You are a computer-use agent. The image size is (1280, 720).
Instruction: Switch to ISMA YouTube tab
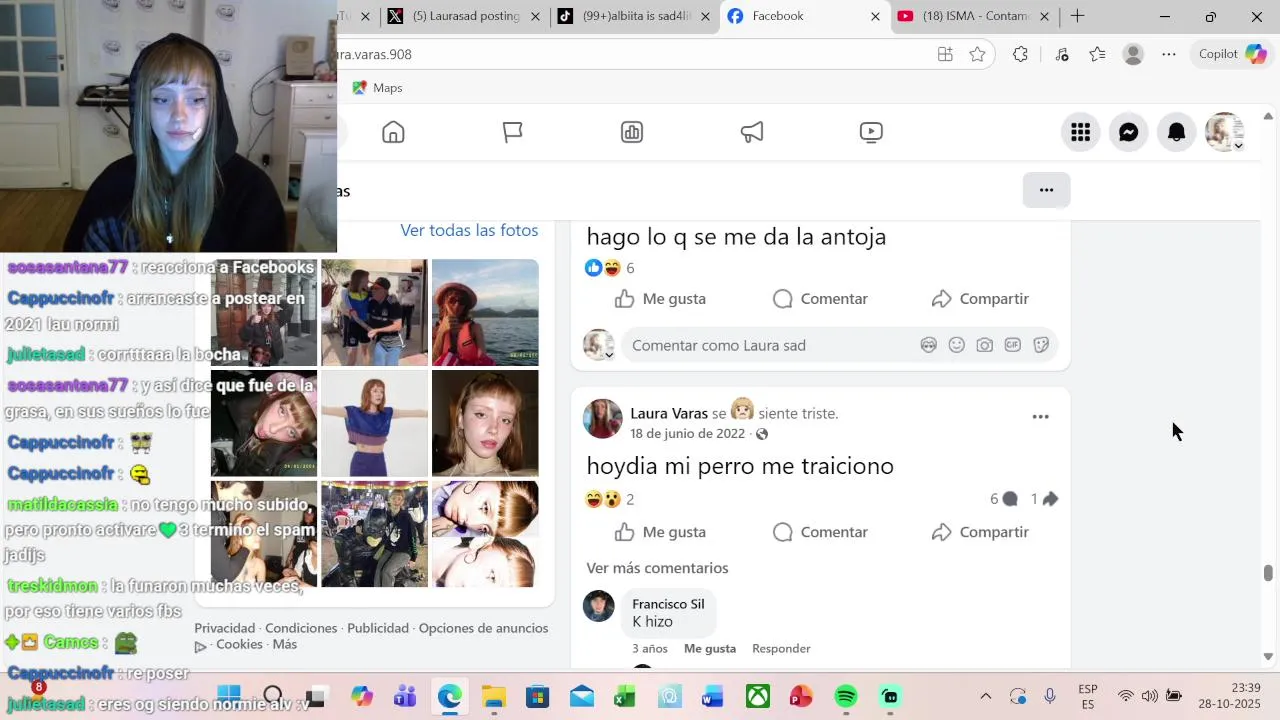(974, 16)
